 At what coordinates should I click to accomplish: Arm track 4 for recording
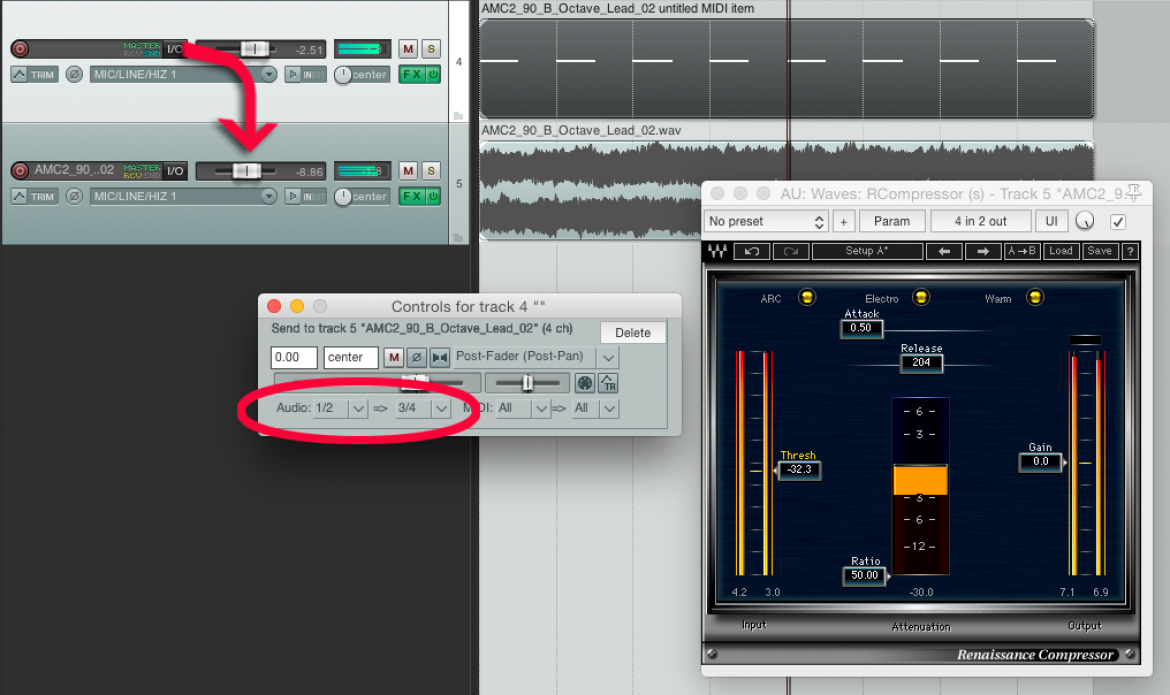(x=20, y=49)
